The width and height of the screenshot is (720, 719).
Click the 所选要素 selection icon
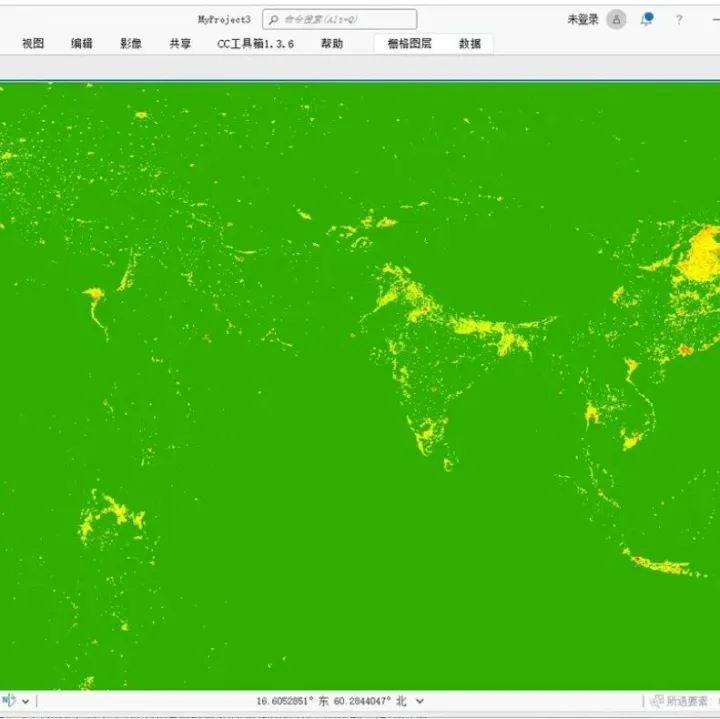[657, 701]
